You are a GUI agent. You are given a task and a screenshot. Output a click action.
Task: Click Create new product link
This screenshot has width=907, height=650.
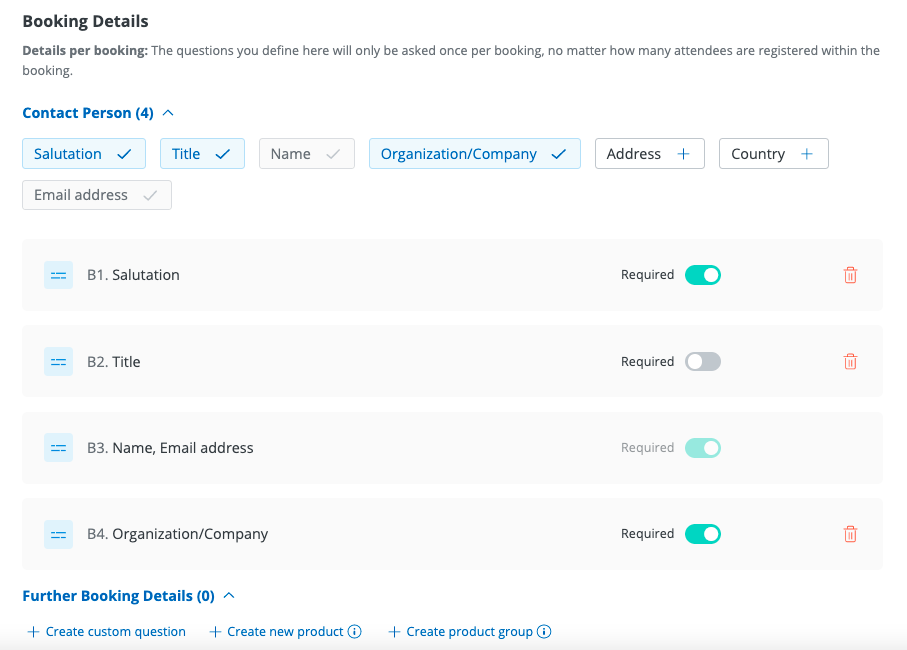(276, 632)
